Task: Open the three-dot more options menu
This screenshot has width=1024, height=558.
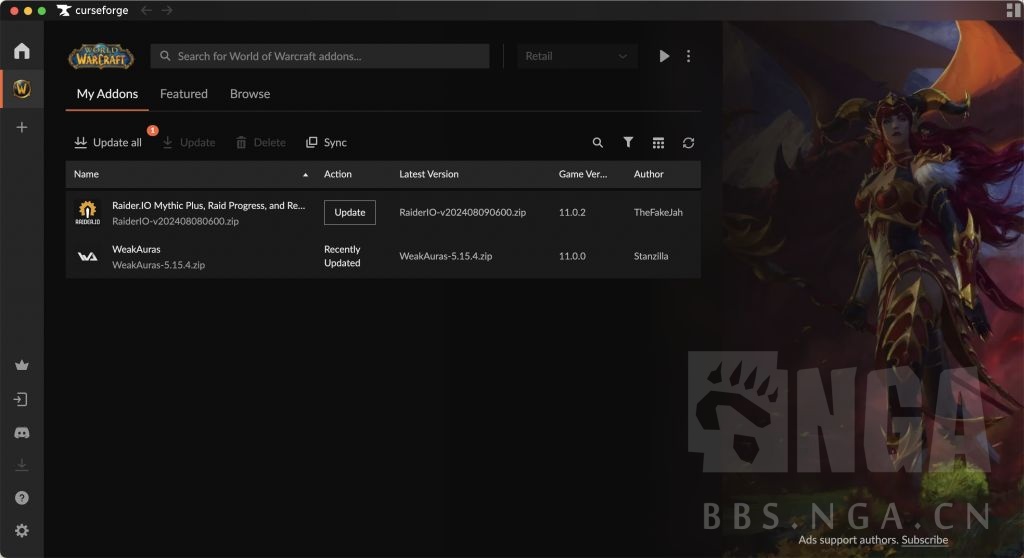Action: point(688,56)
